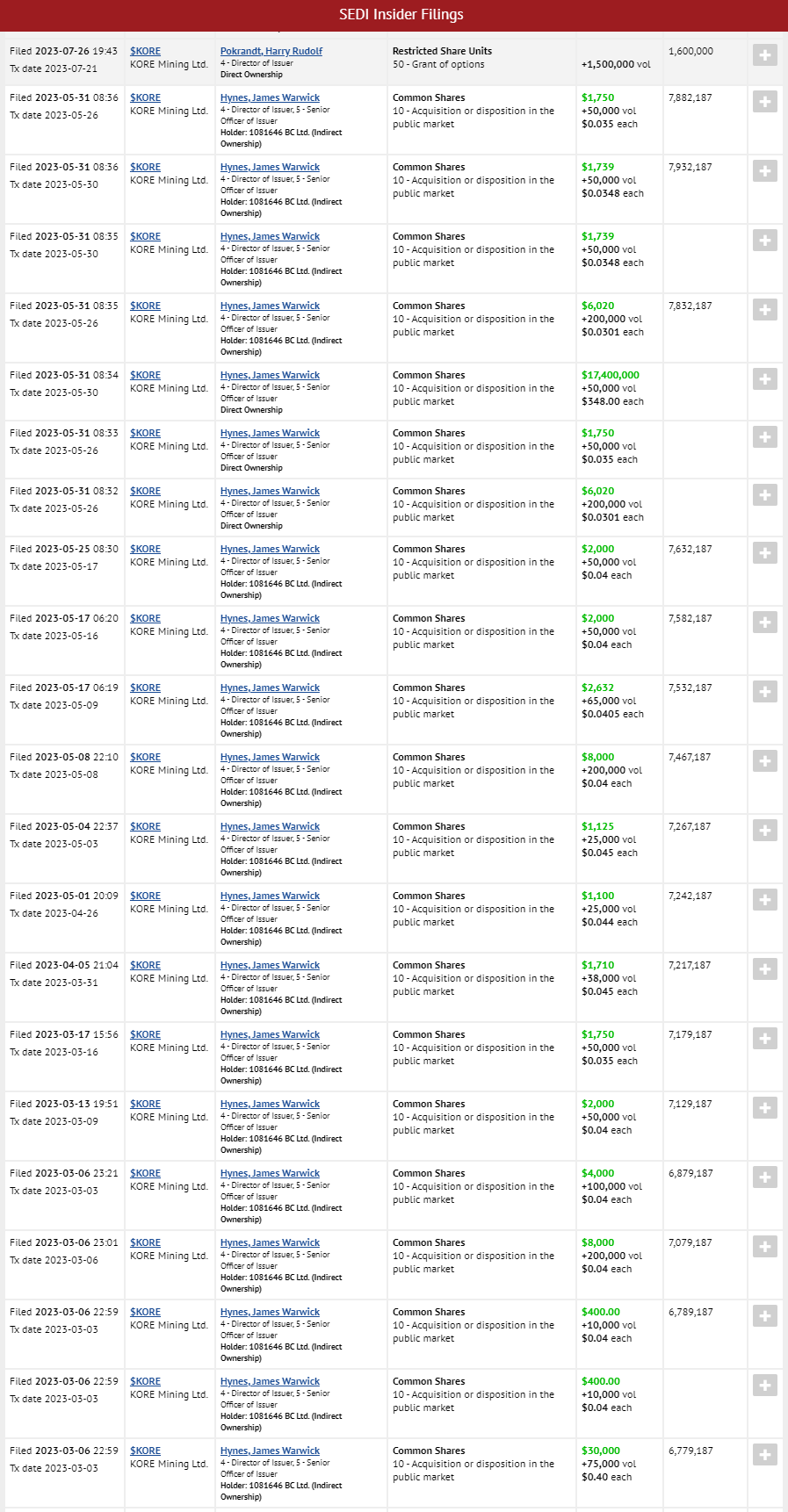
Task: Click plus icon for $17,400,000 transaction
Action: (x=764, y=379)
